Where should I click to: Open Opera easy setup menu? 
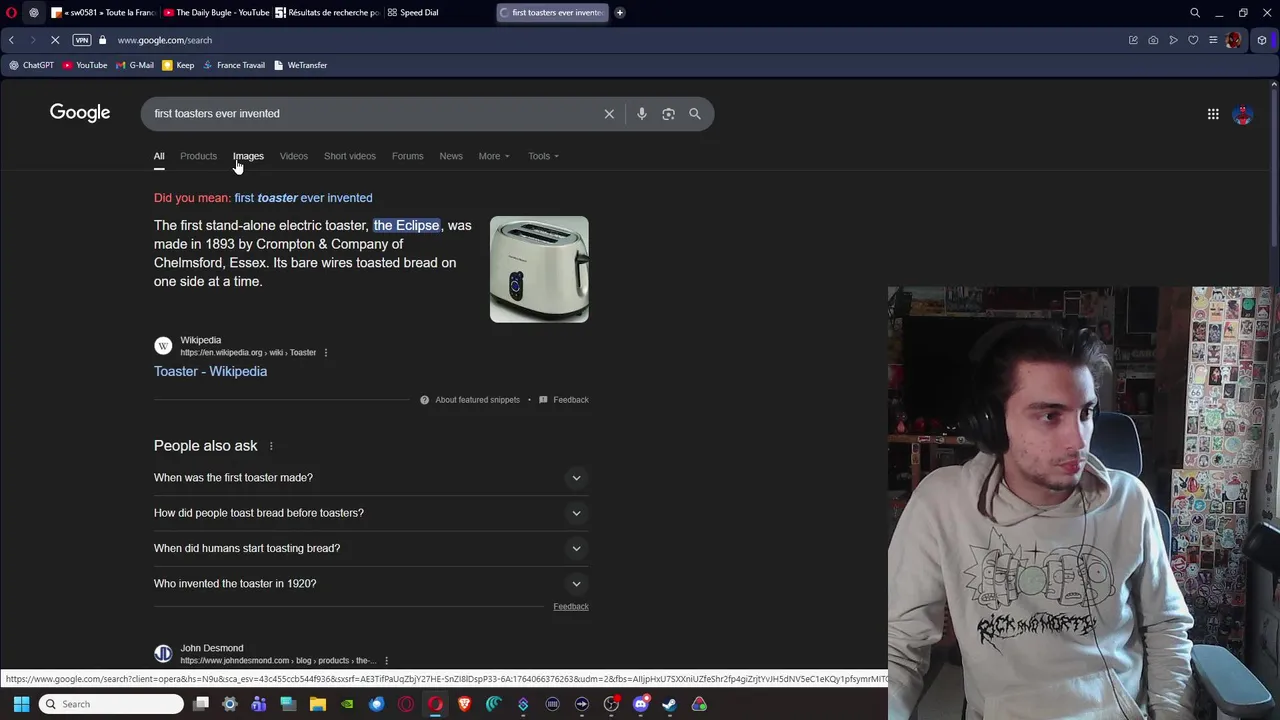click(1213, 40)
